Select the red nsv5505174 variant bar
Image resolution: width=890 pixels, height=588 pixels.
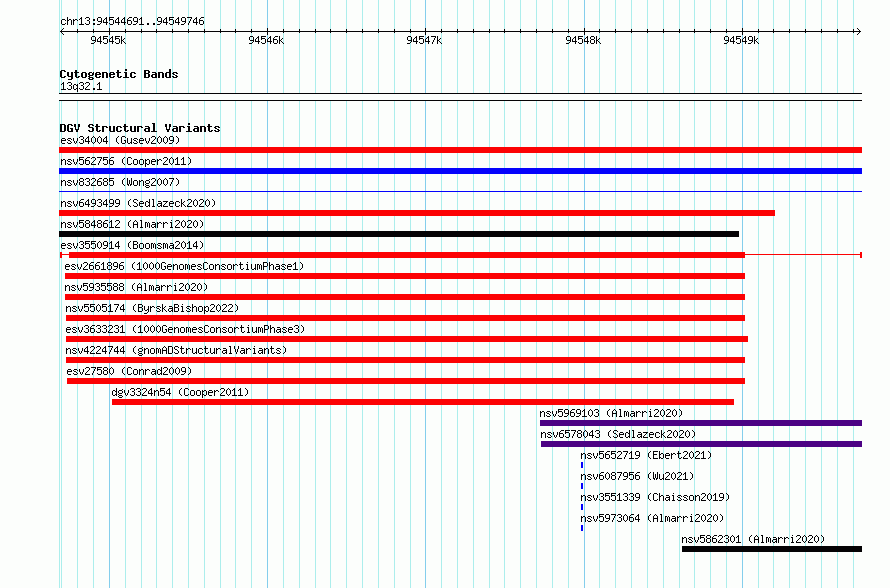[405, 318]
